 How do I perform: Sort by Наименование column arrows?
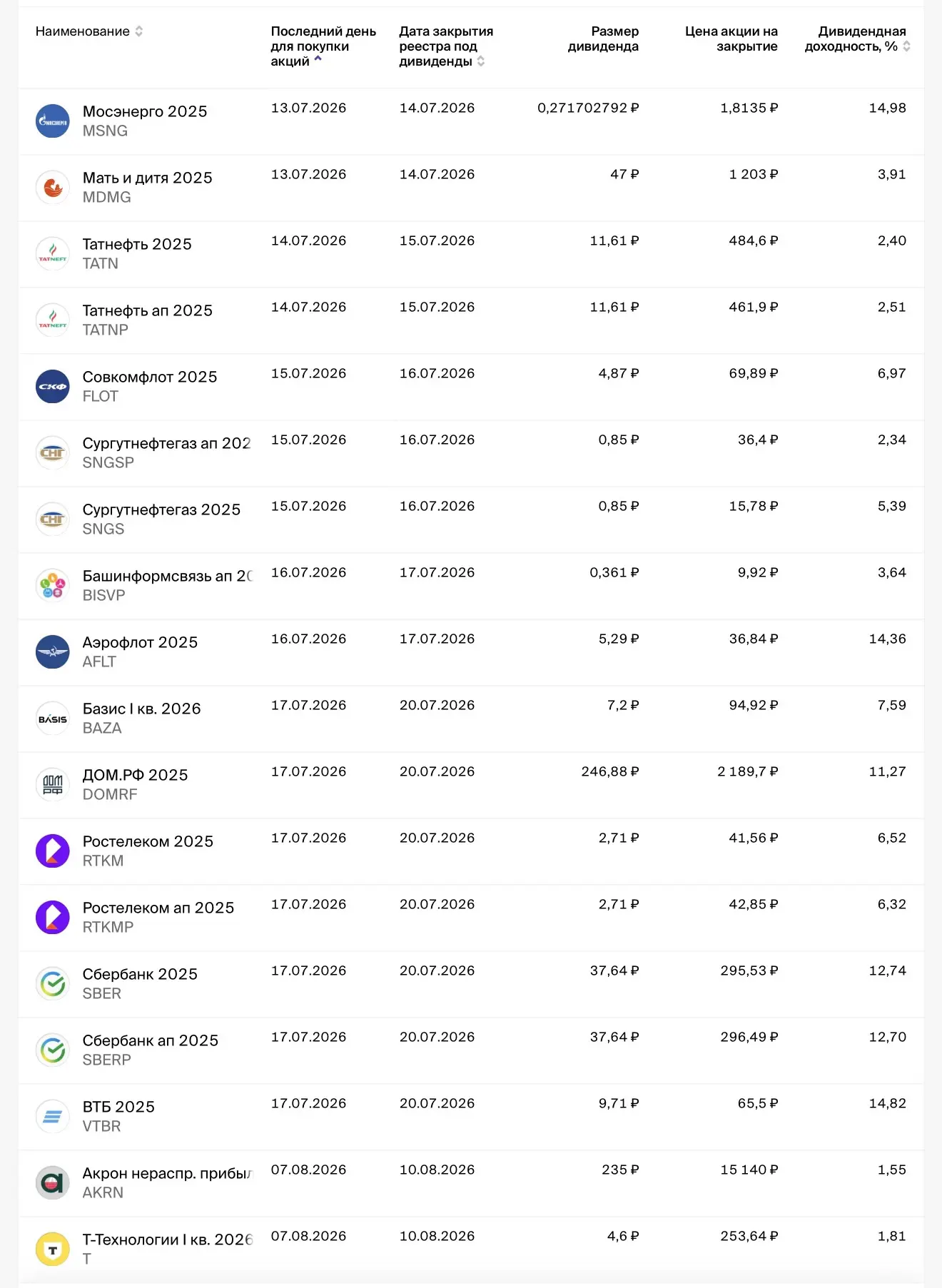coord(139,31)
